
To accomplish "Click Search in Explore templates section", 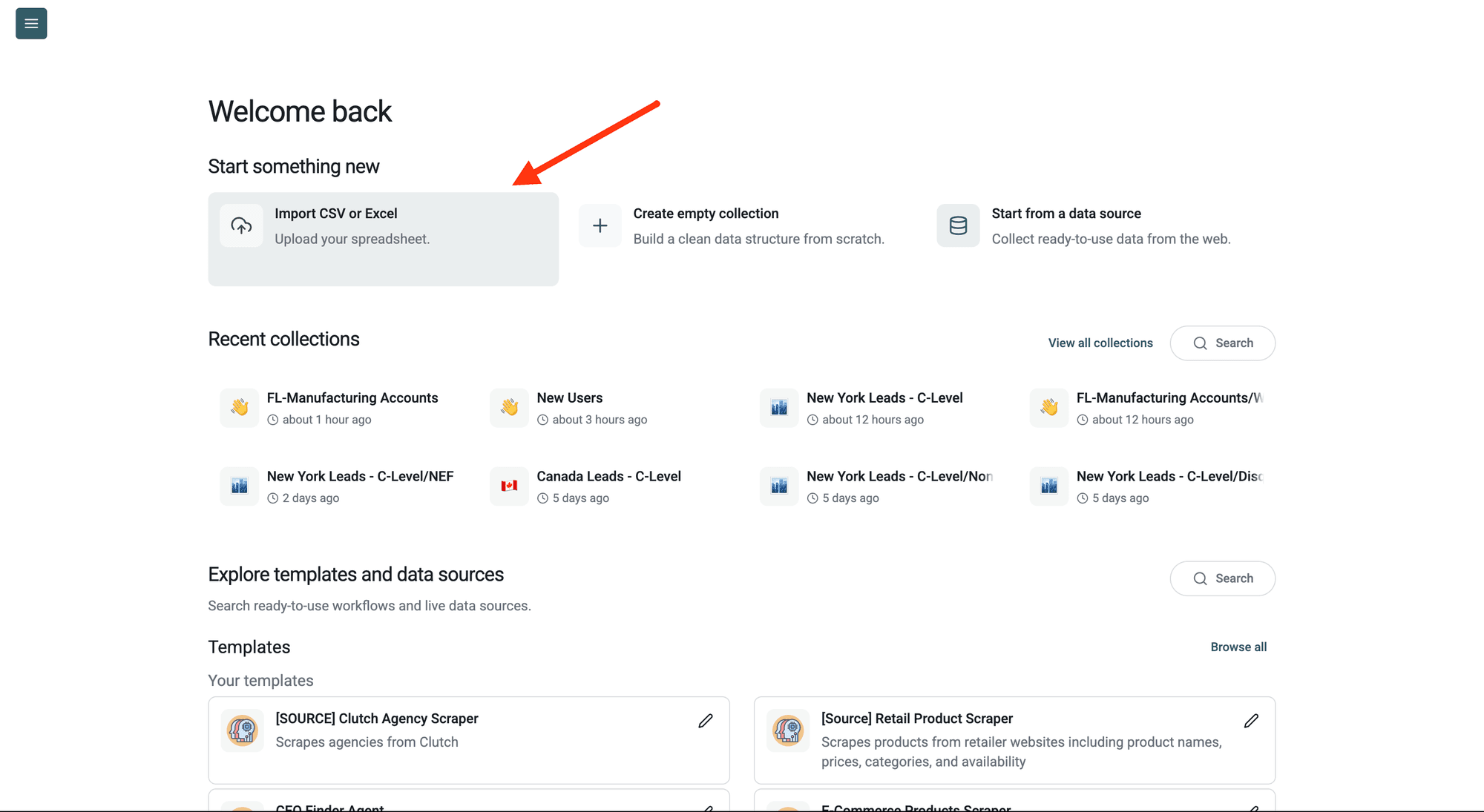I will pos(1223,578).
